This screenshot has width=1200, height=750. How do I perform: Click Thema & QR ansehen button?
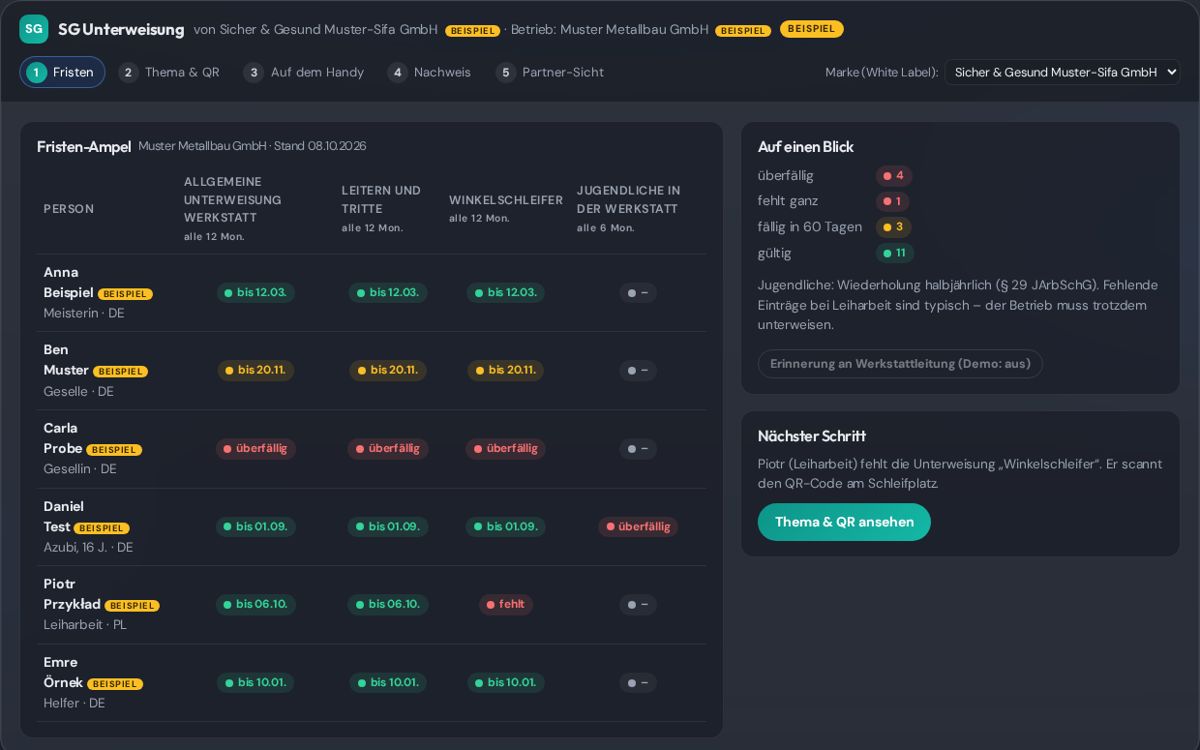844,522
